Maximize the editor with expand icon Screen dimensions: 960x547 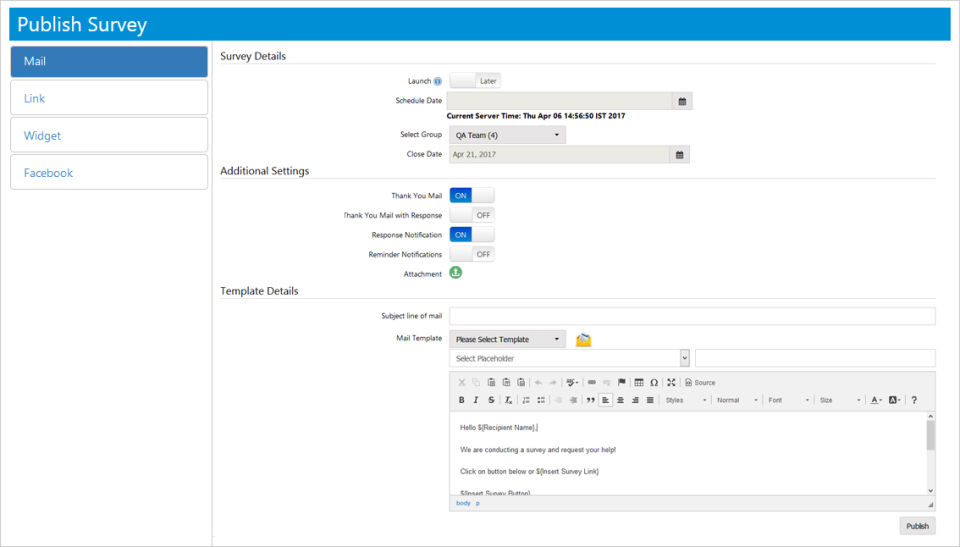pyautogui.click(x=671, y=382)
